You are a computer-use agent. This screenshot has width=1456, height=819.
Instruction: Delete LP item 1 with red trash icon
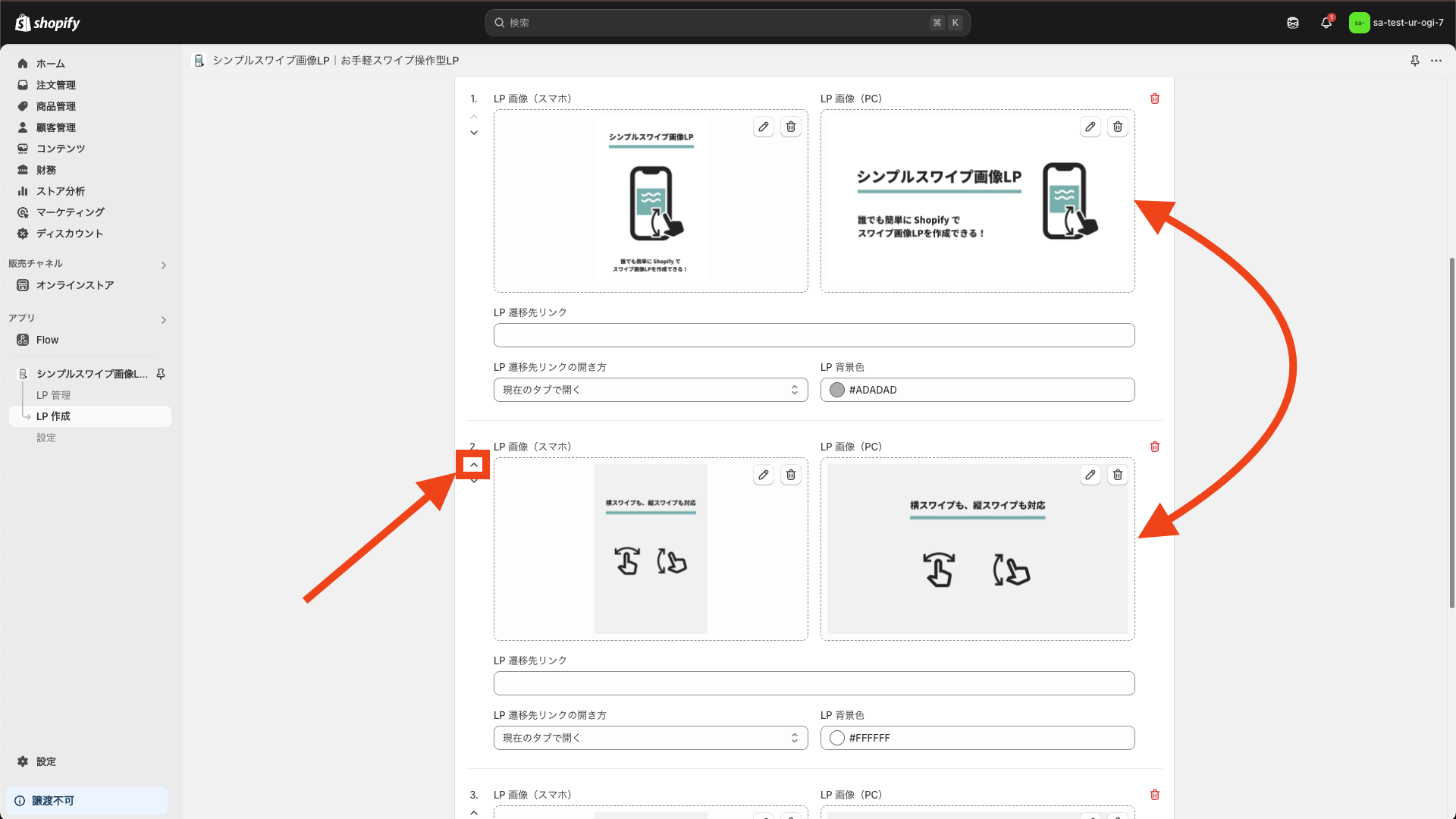[1155, 99]
